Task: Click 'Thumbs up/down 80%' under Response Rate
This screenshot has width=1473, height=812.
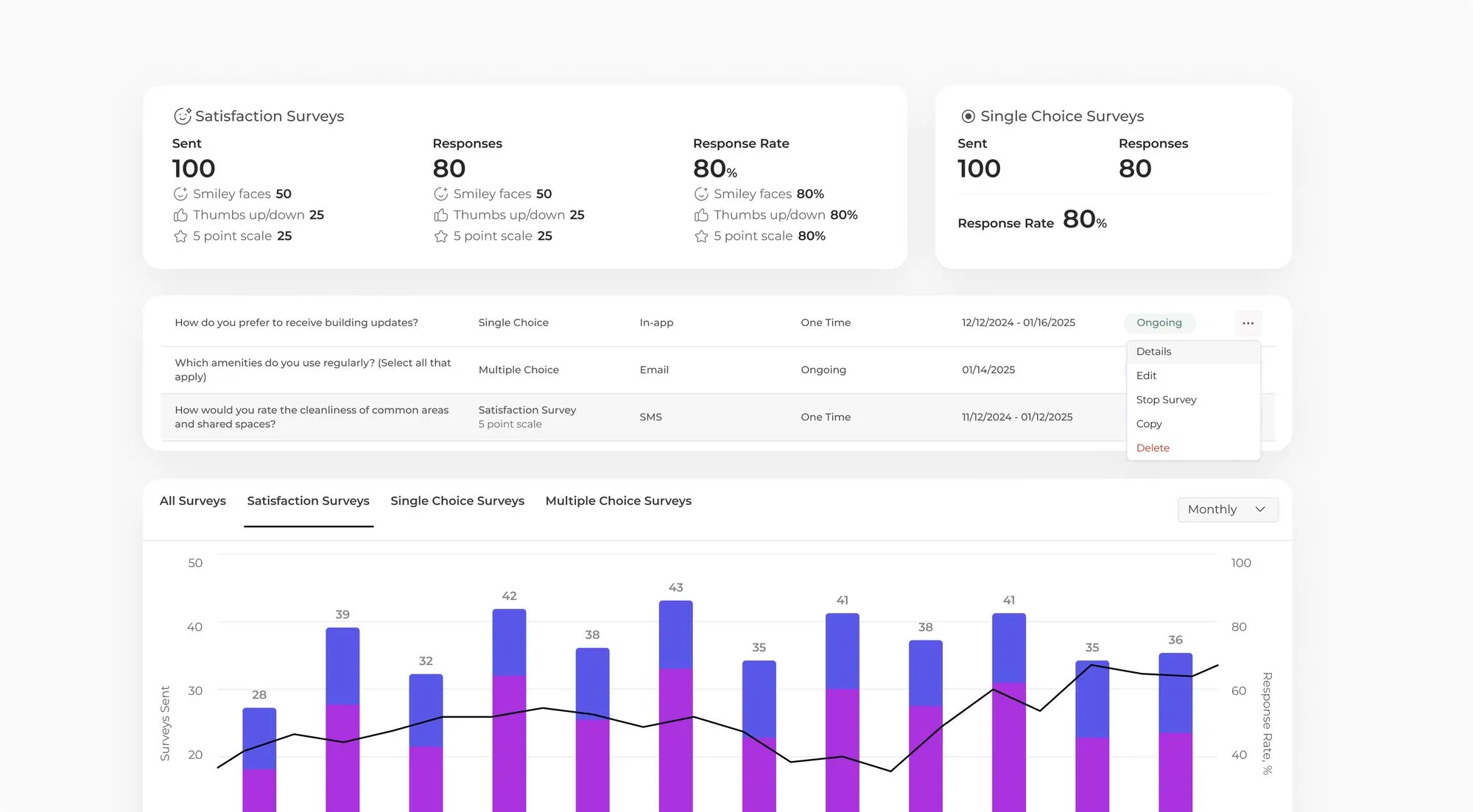Action: [776, 215]
